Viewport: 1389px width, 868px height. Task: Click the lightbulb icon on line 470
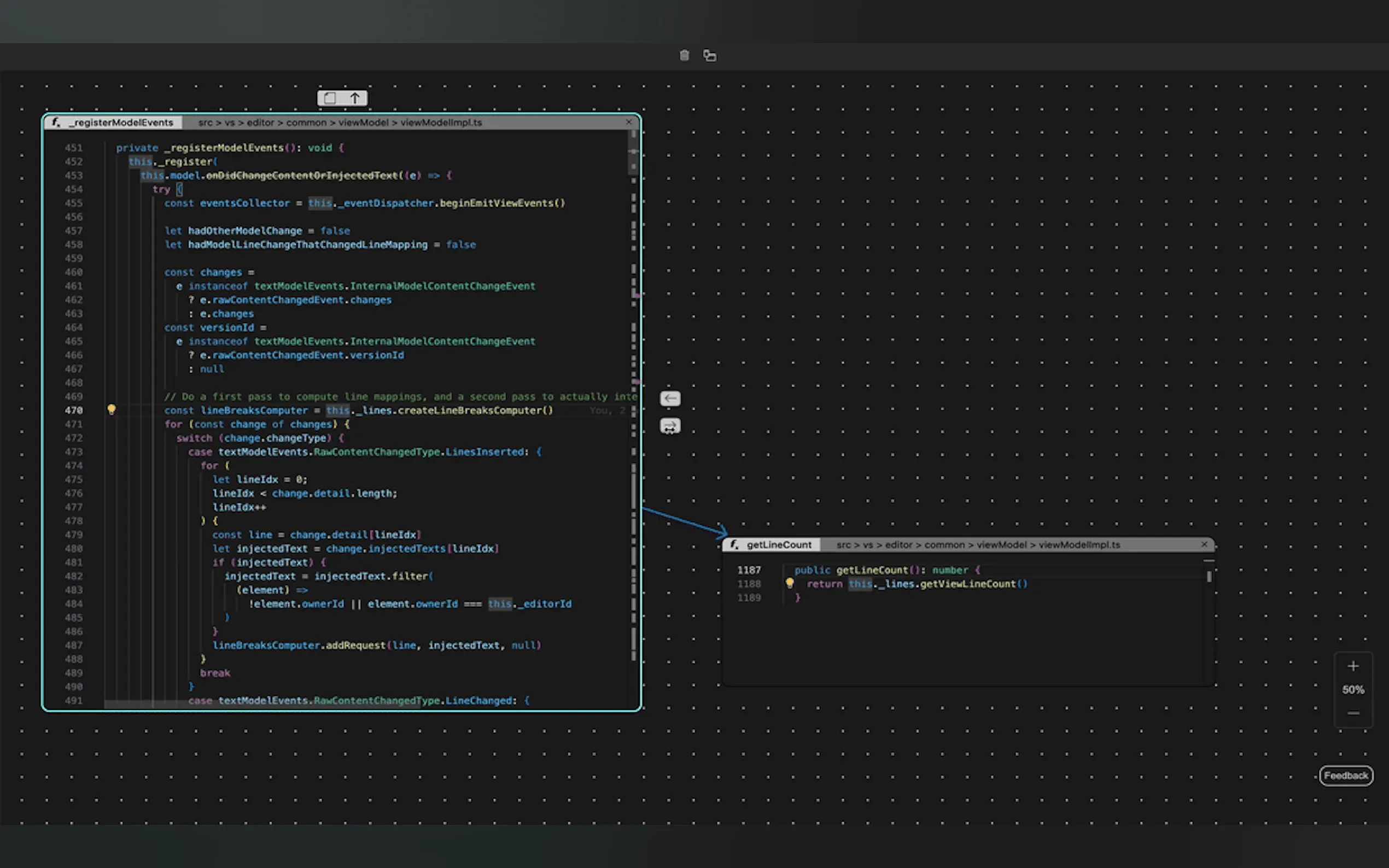[112, 409]
